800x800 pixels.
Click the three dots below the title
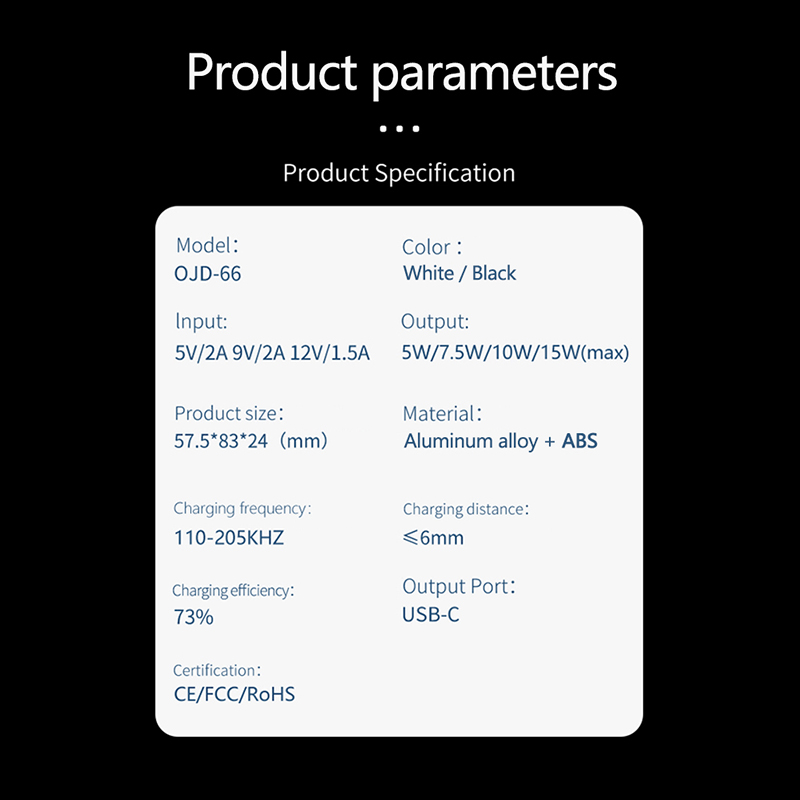(399, 129)
